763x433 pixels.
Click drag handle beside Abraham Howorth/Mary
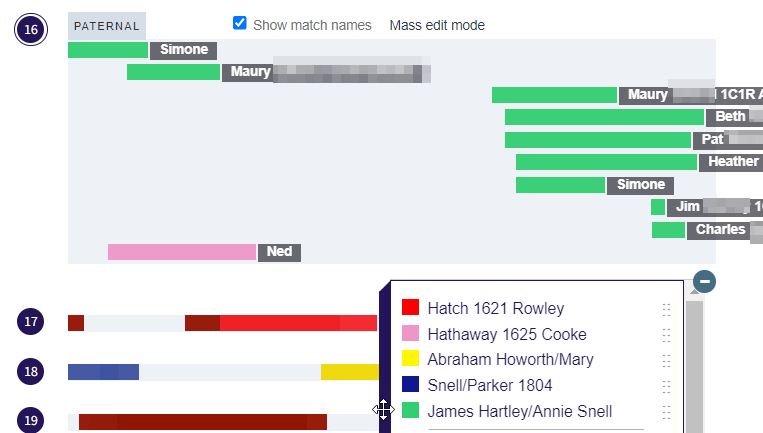667,360
